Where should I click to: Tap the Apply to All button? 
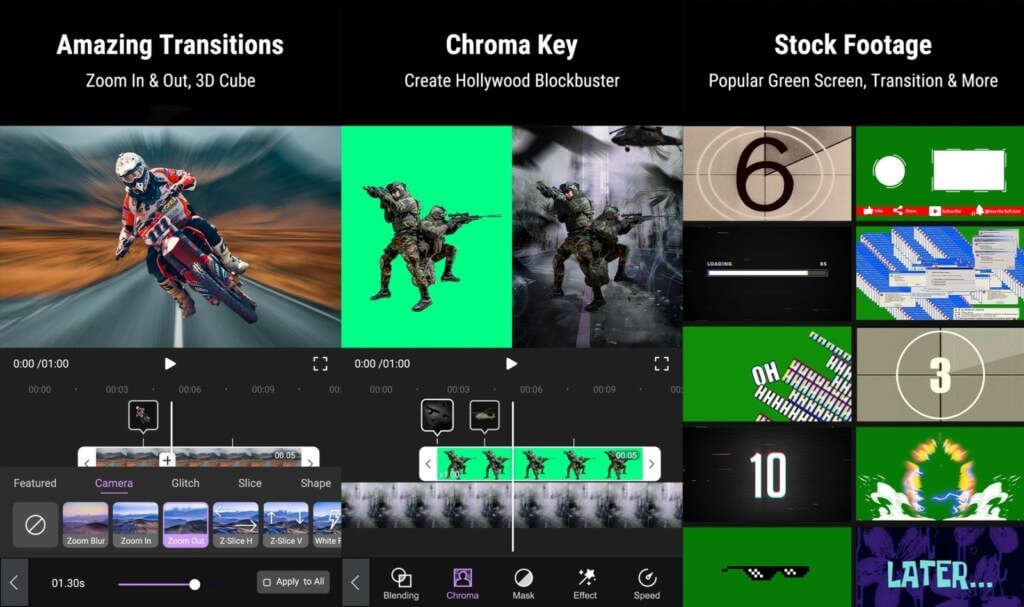click(x=293, y=581)
